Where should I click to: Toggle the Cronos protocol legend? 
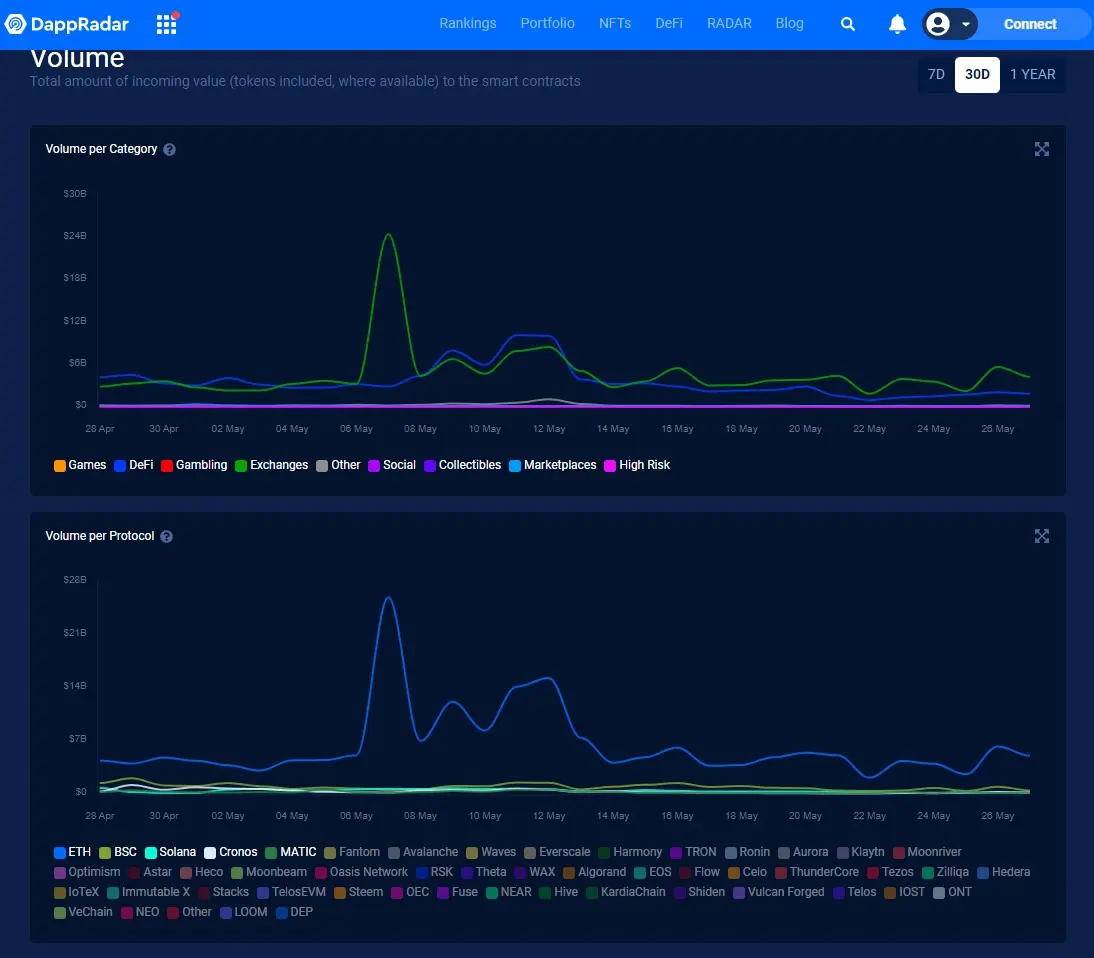pyautogui.click(x=231, y=853)
